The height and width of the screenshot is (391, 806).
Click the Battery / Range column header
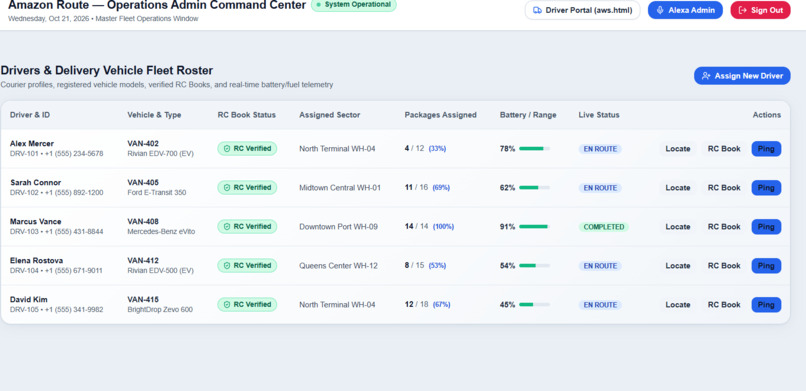(528, 115)
